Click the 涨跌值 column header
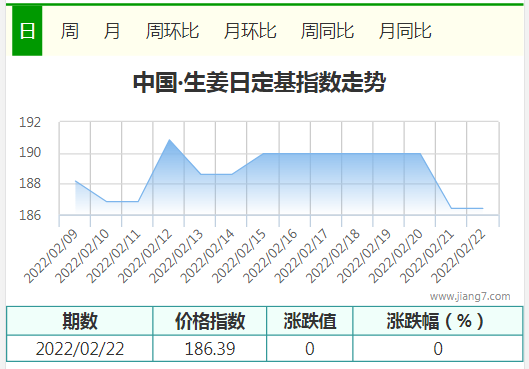Viewport: 529px width, 369px height. point(310,321)
